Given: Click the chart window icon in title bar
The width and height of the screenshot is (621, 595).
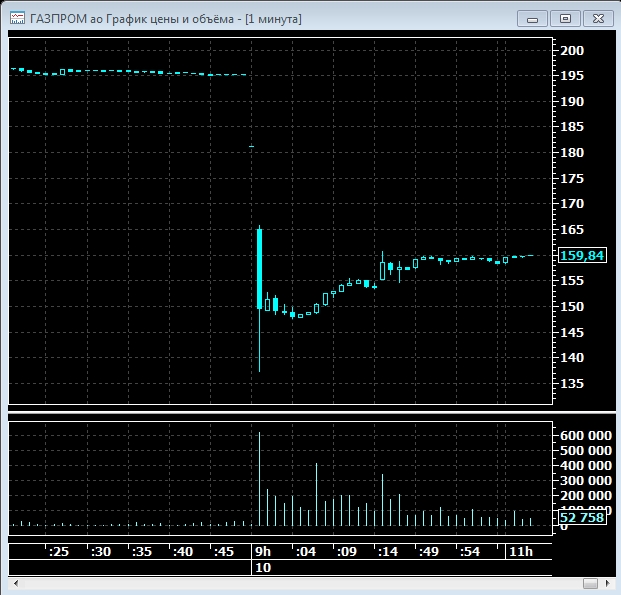Looking at the screenshot, I should [17, 18].
